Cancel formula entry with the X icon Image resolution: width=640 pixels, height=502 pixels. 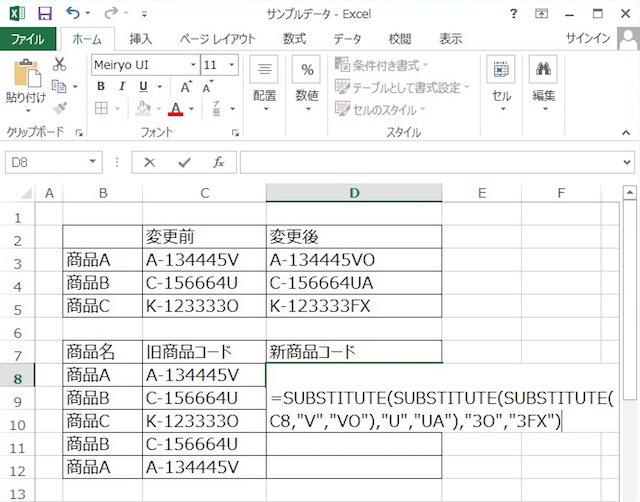coord(150,162)
